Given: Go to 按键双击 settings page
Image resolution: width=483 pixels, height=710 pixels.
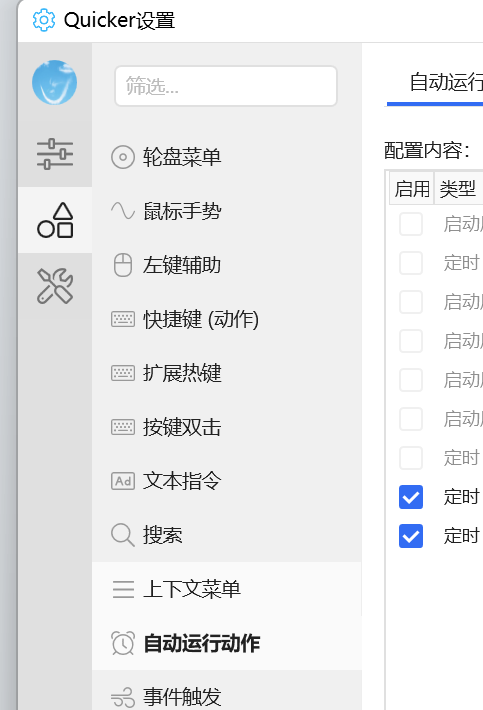Looking at the screenshot, I should pyautogui.click(x=227, y=427).
